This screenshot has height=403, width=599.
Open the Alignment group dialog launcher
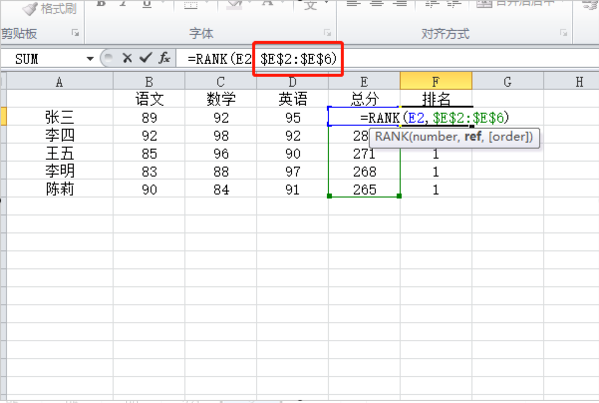point(563,33)
